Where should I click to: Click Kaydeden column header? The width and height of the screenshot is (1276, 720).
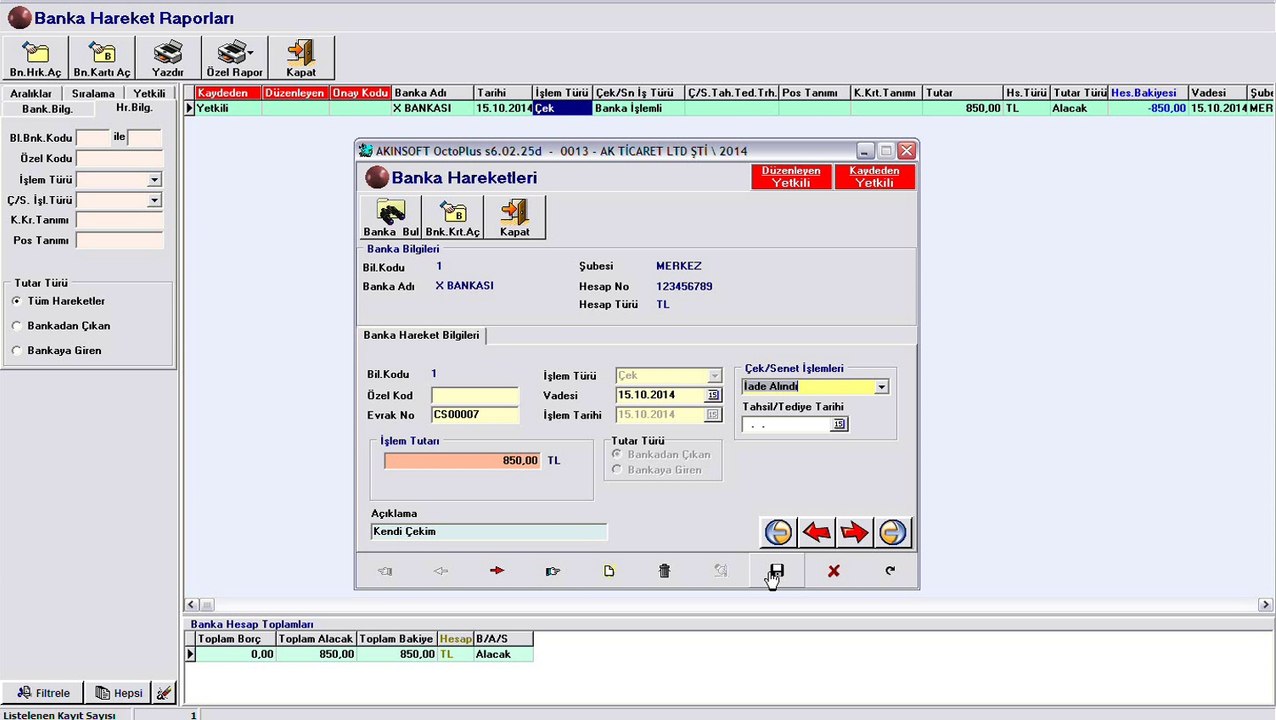coord(228,93)
